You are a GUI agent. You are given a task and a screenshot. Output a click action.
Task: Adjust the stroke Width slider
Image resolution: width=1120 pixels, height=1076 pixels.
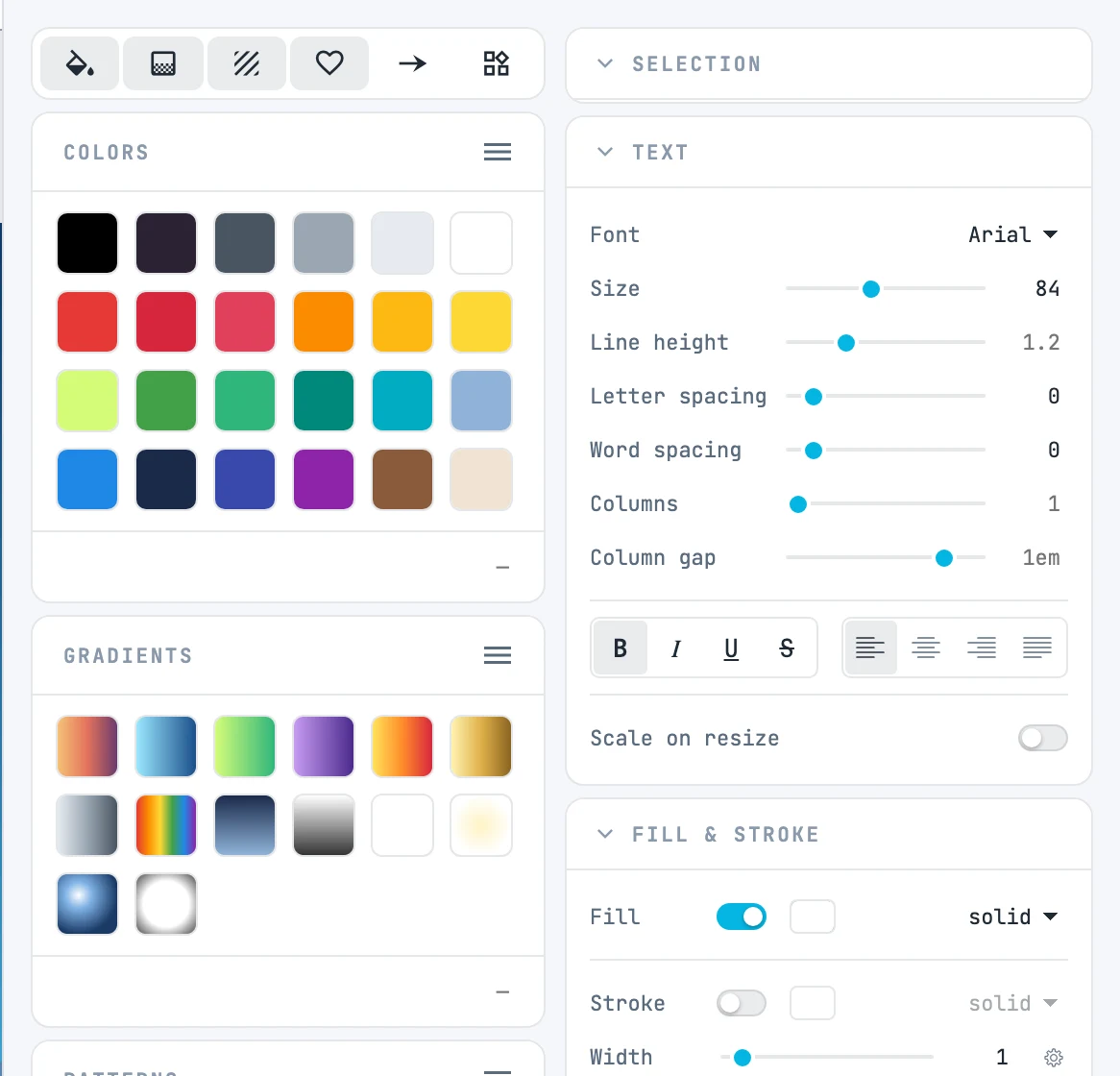[743, 1058]
